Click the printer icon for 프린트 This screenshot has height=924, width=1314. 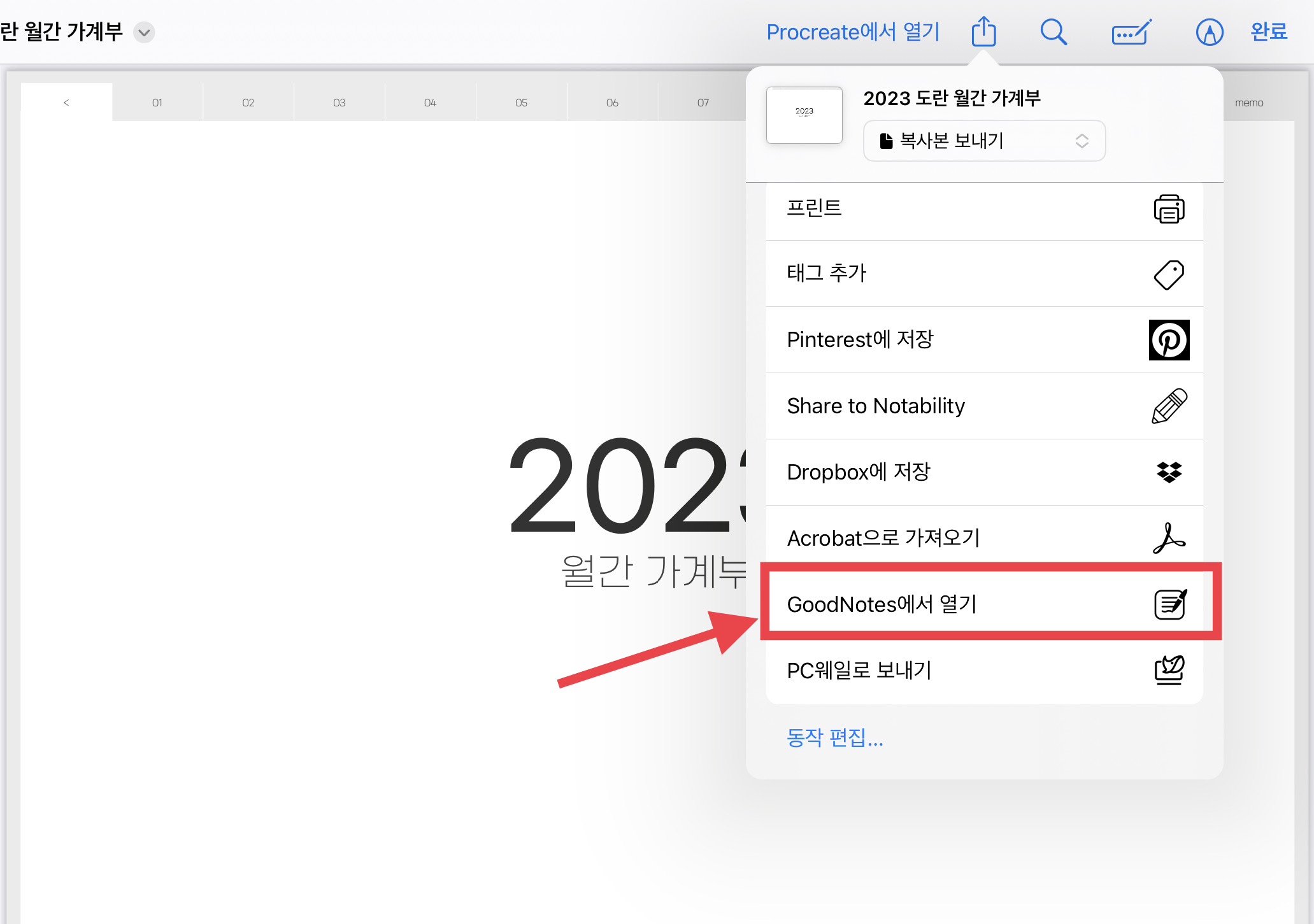coord(1169,209)
